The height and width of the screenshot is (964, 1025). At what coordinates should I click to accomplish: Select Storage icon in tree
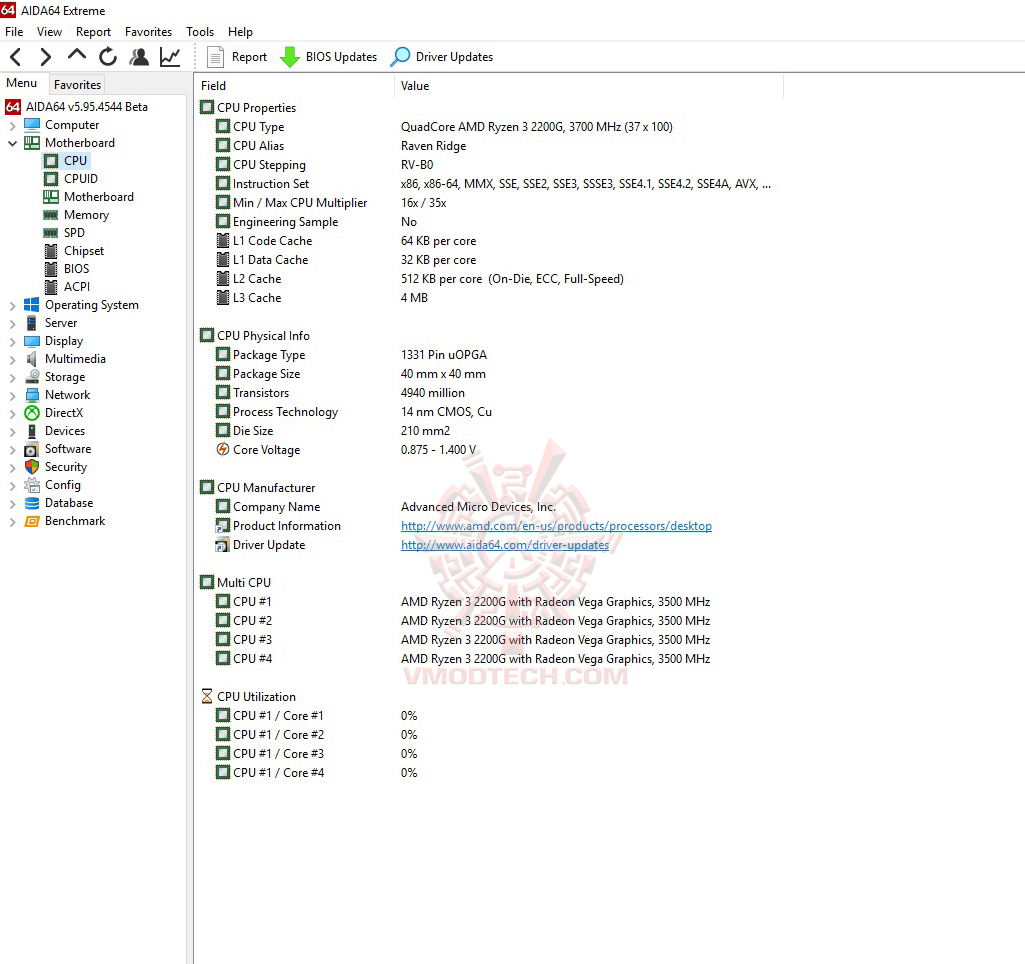tap(32, 376)
